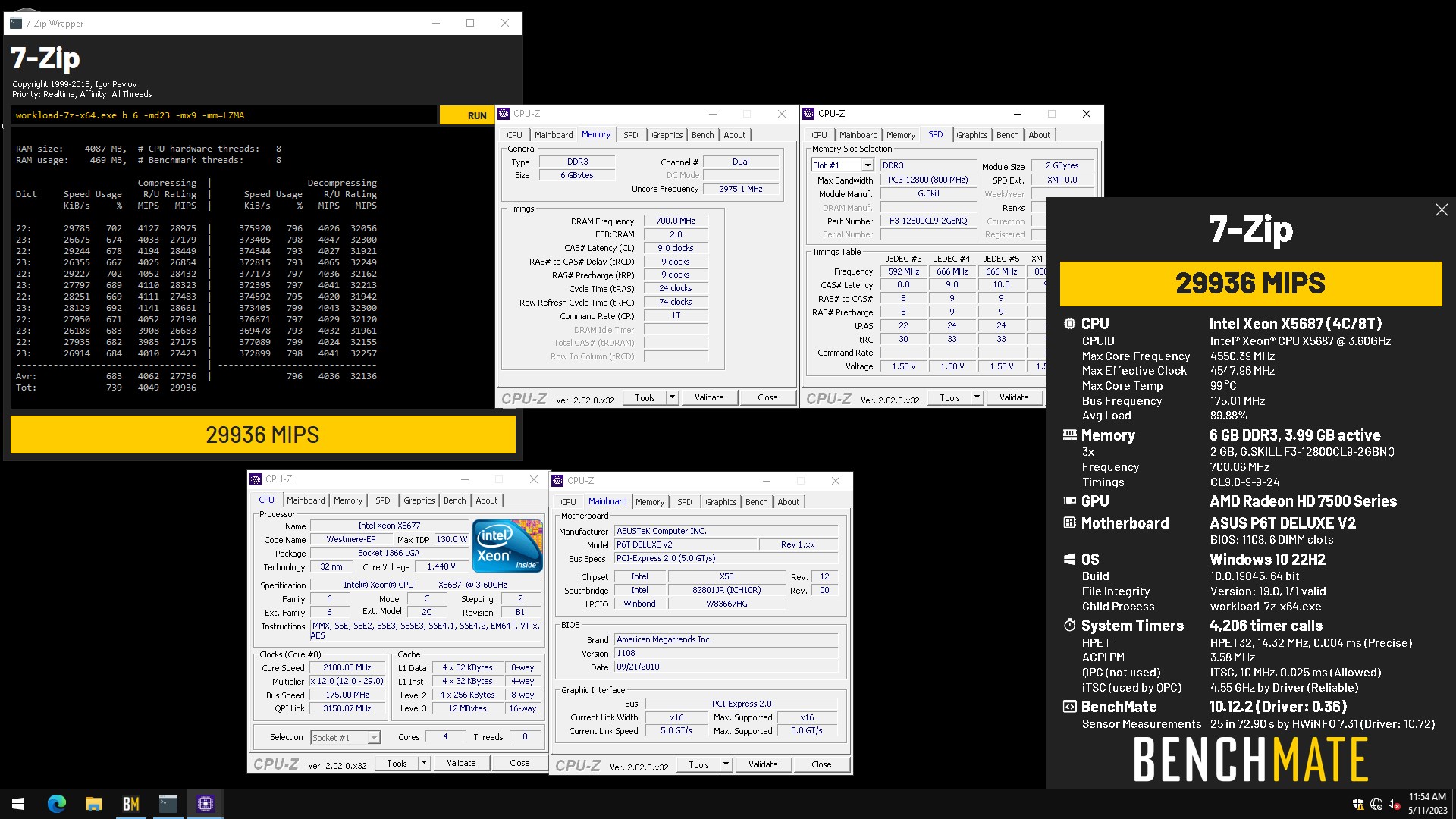Click the BIOS Version 1108 field
The width and height of the screenshot is (1456, 819).
coord(726,653)
